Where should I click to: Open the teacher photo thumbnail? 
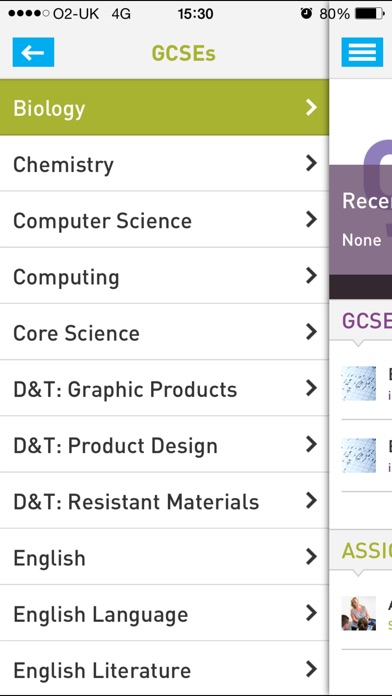tap(359, 613)
